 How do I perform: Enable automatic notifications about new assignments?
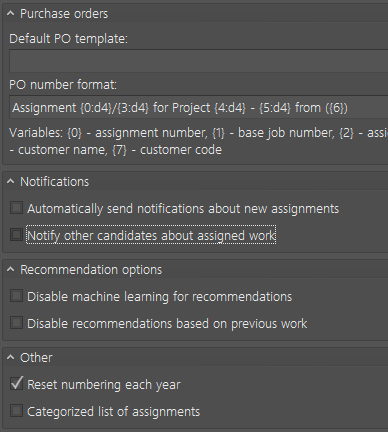pyautogui.click(x=16, y=208)
